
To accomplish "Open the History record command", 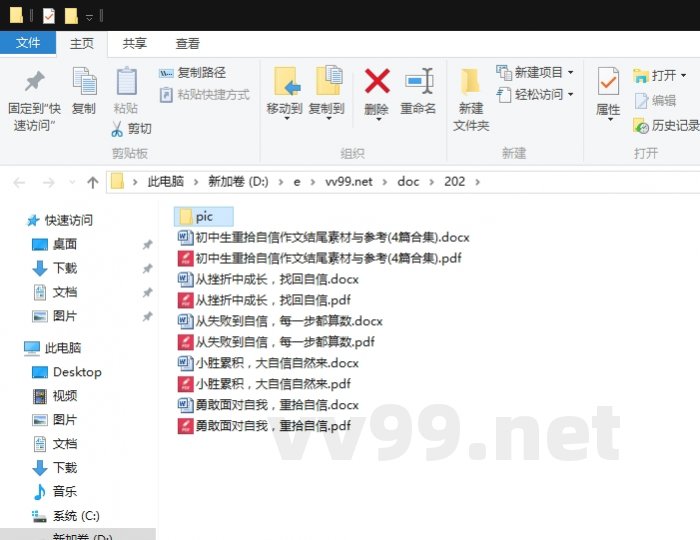I will coord(665,126).
